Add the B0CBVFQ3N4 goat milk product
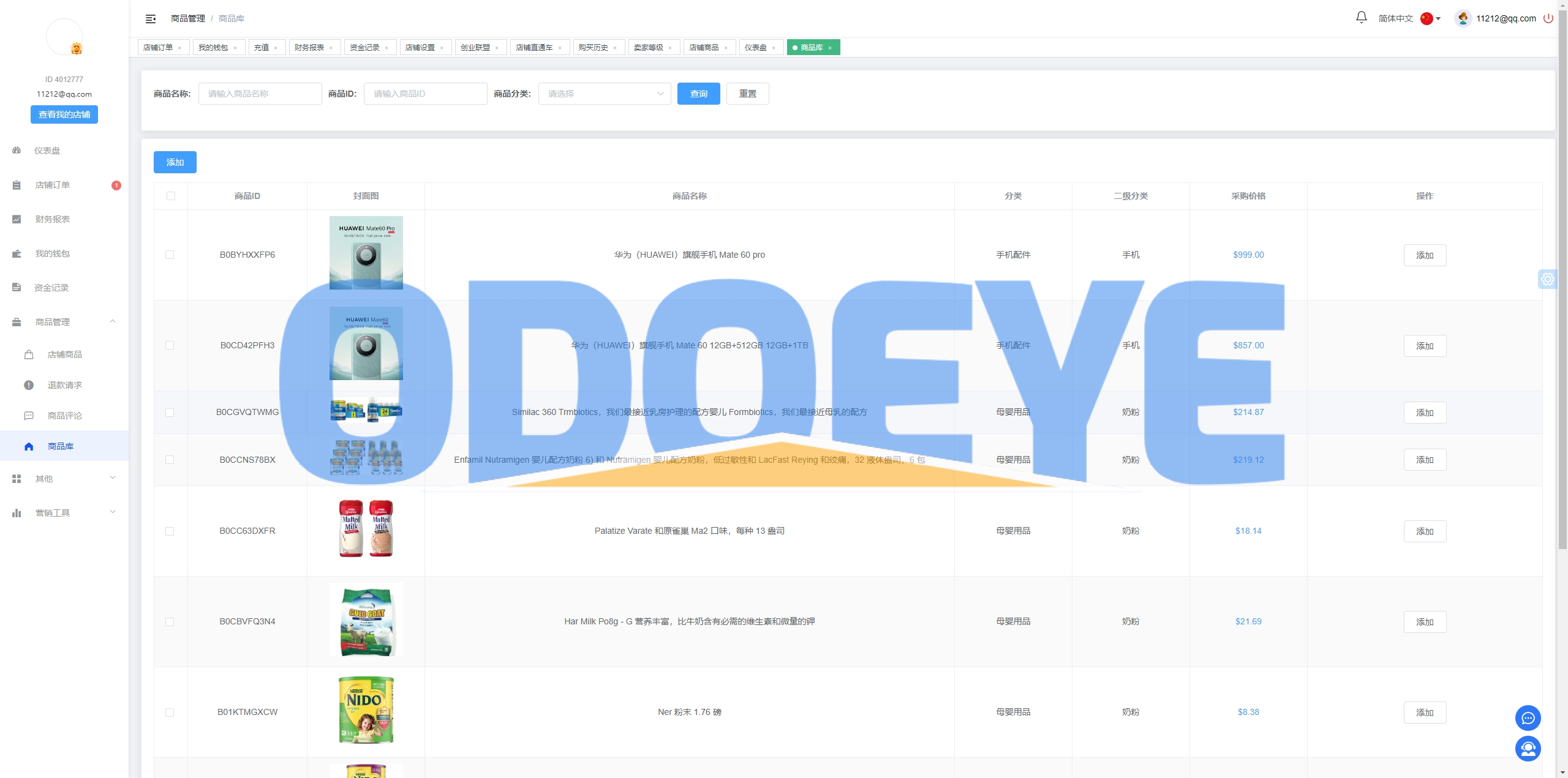The image size is (1568, 778). pos(1425,622)
